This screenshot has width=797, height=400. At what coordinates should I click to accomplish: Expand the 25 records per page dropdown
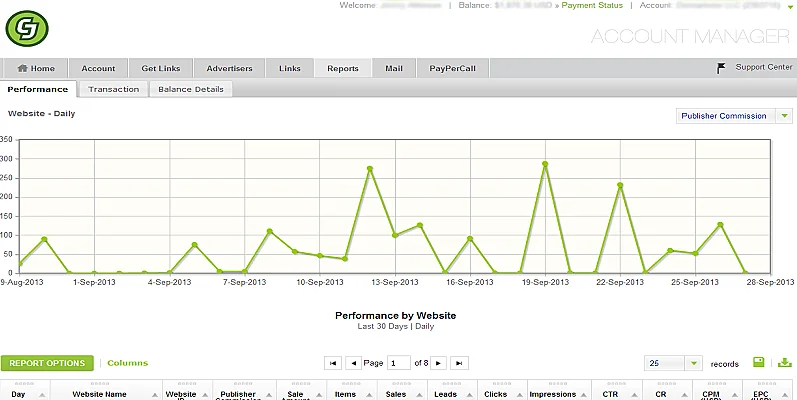(x=693, y=363)
